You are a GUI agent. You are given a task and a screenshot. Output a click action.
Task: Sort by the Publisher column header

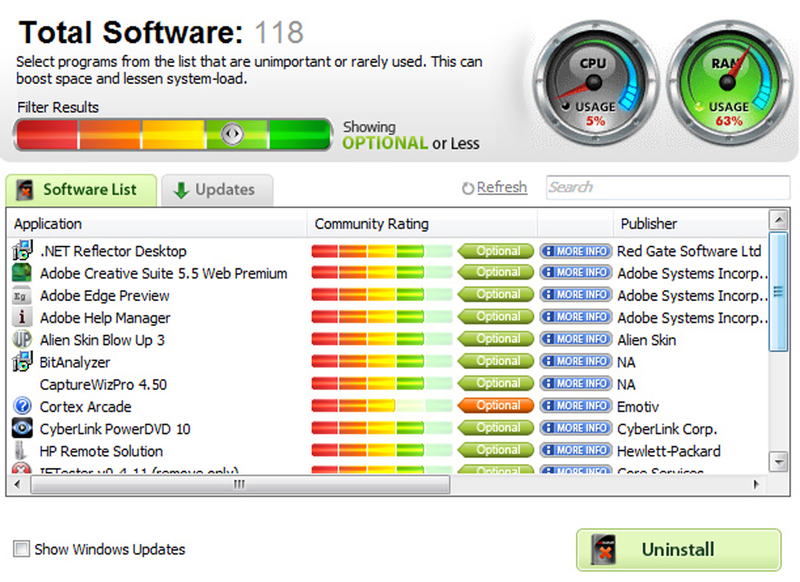coord(690,223)
